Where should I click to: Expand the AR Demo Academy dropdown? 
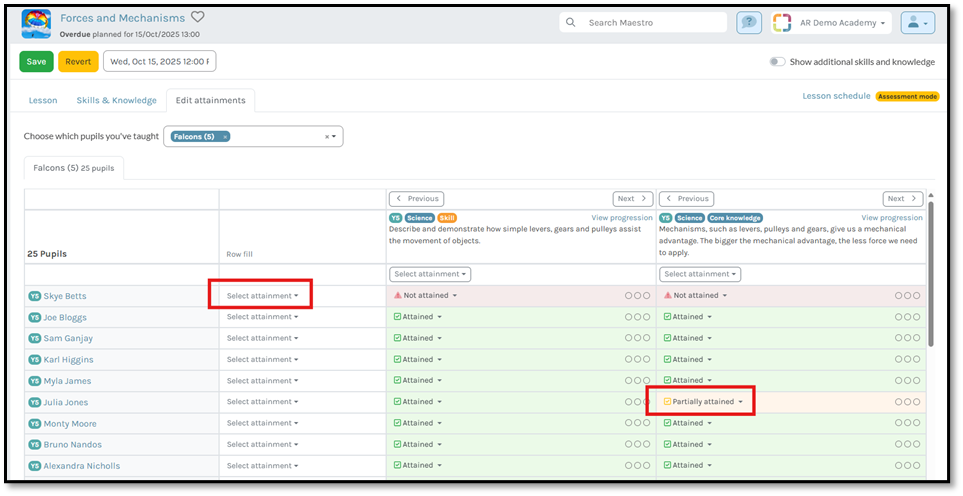[x=882, y=22]
